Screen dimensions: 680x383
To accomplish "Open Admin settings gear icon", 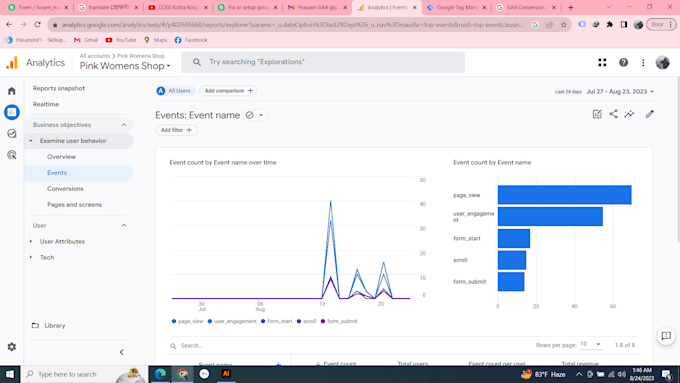I will pyautogui.click(x=12, y=347).
